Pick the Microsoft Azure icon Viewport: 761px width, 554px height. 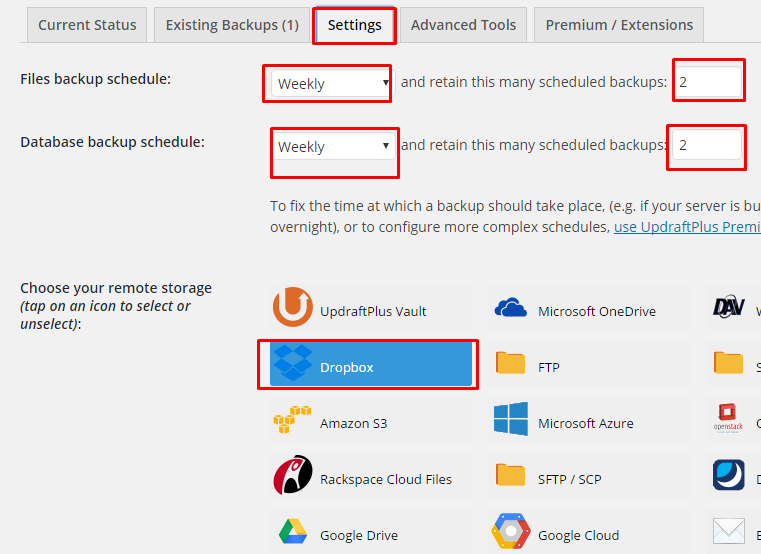click(x=511, y=419)
